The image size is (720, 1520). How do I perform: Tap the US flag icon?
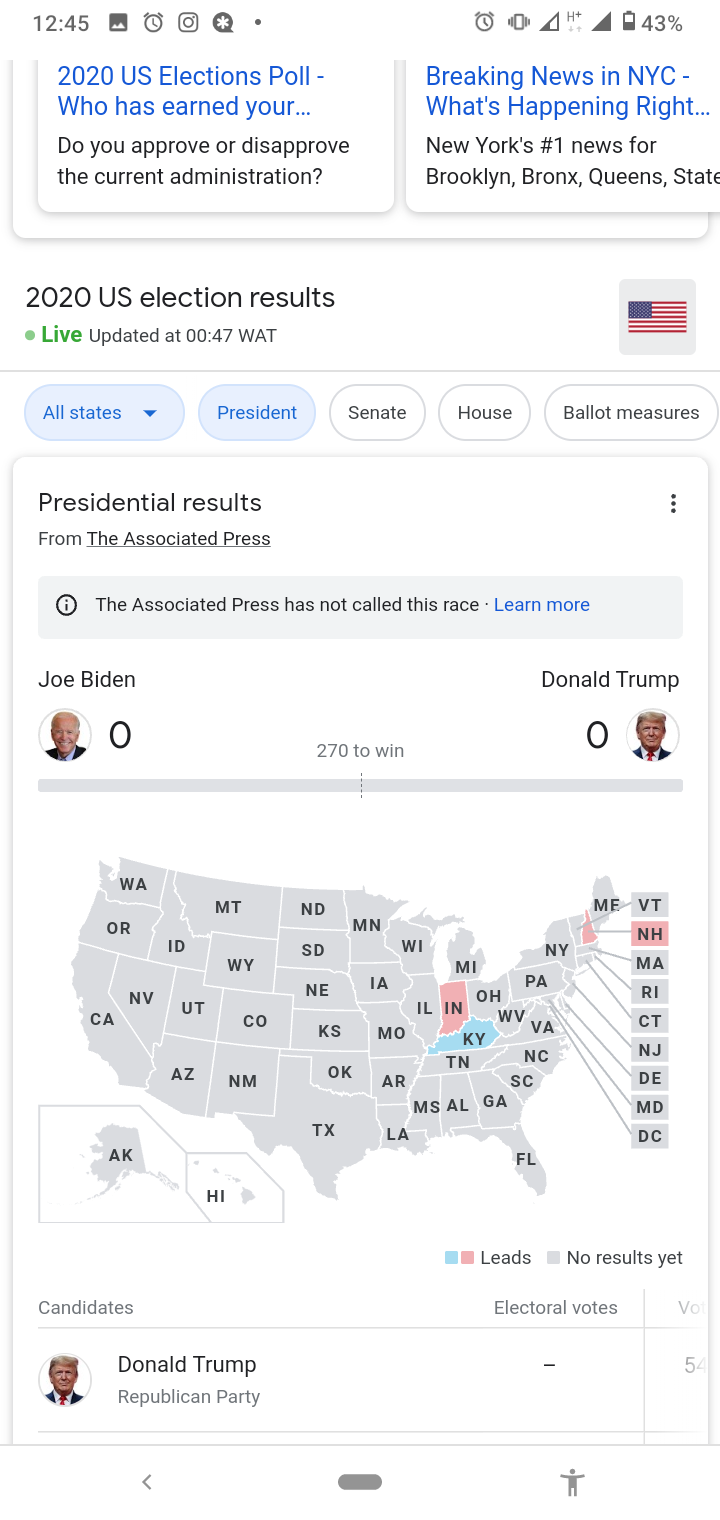click(x=657, y=317)
